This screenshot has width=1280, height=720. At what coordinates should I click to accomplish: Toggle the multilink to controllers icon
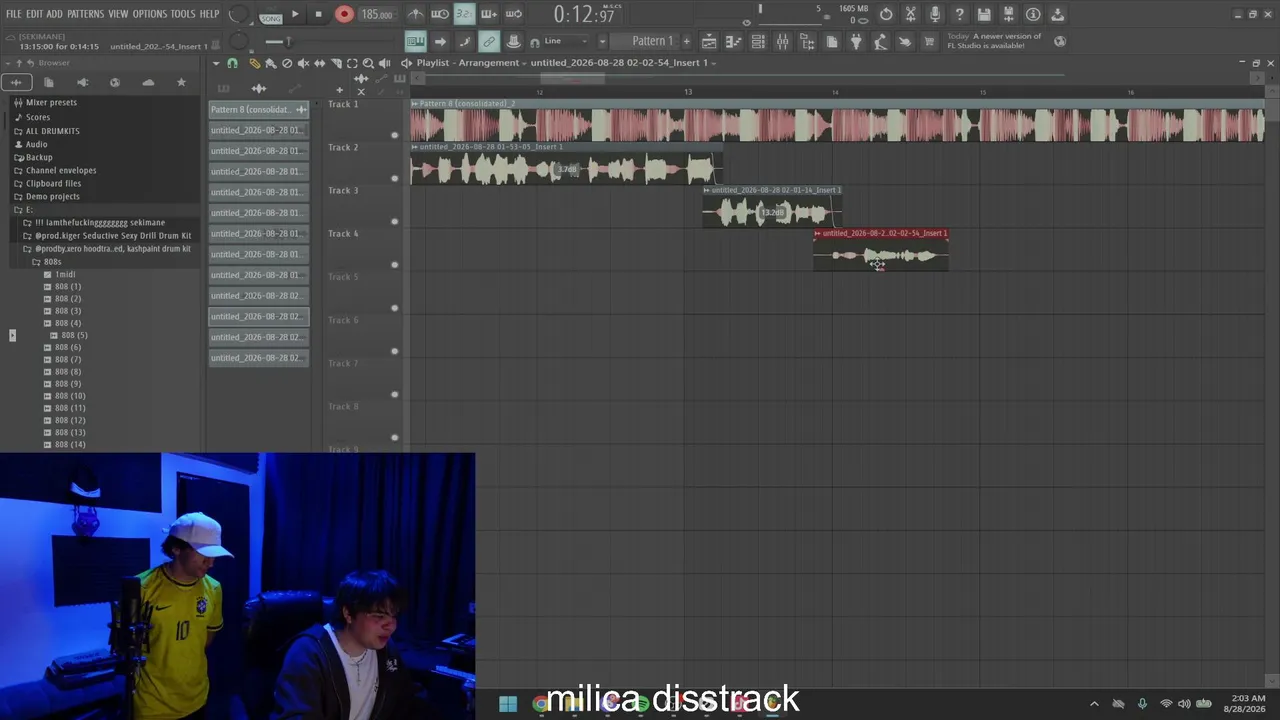488,41
